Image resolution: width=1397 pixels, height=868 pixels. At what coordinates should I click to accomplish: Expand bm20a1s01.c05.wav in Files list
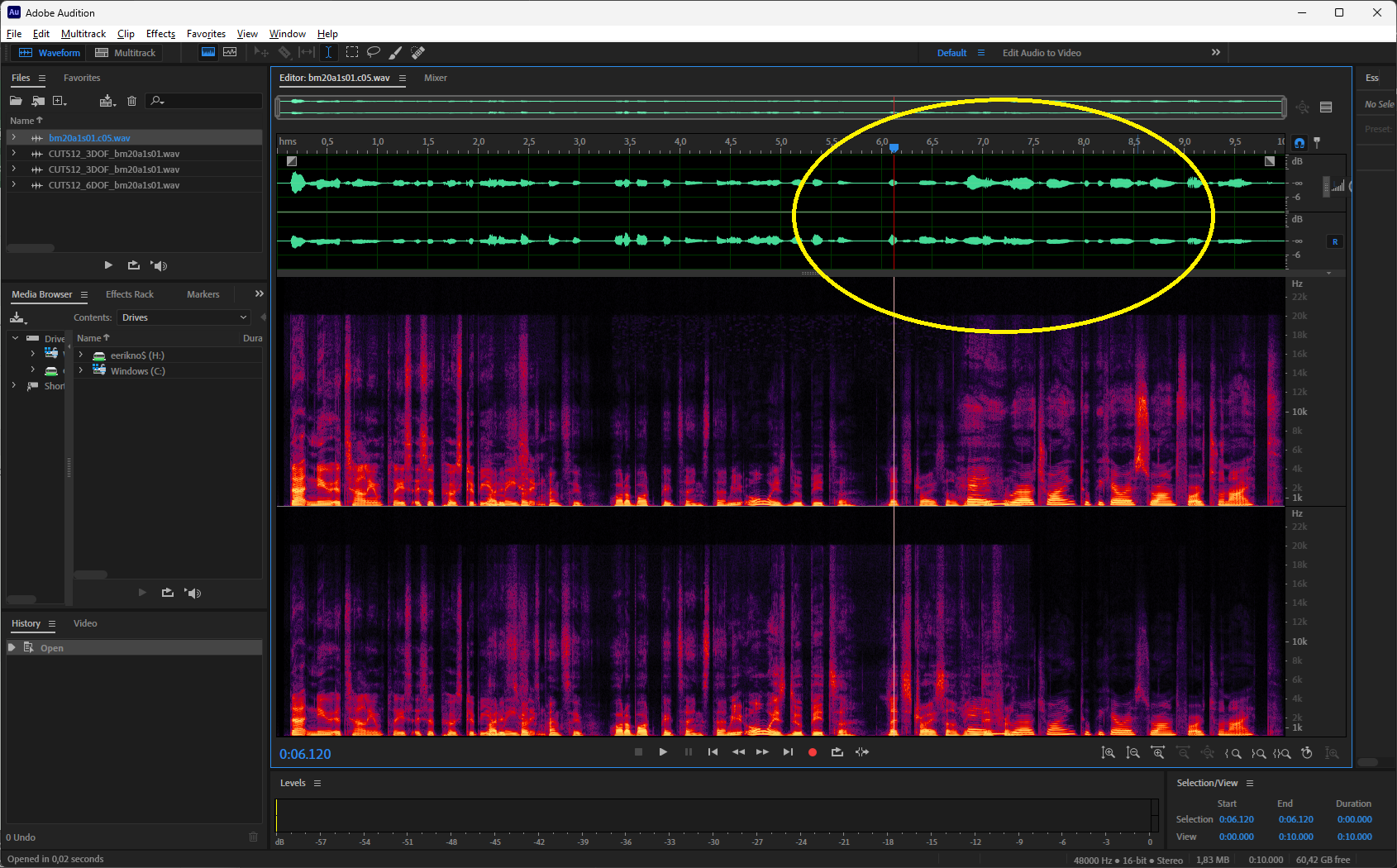click(14, 138)
